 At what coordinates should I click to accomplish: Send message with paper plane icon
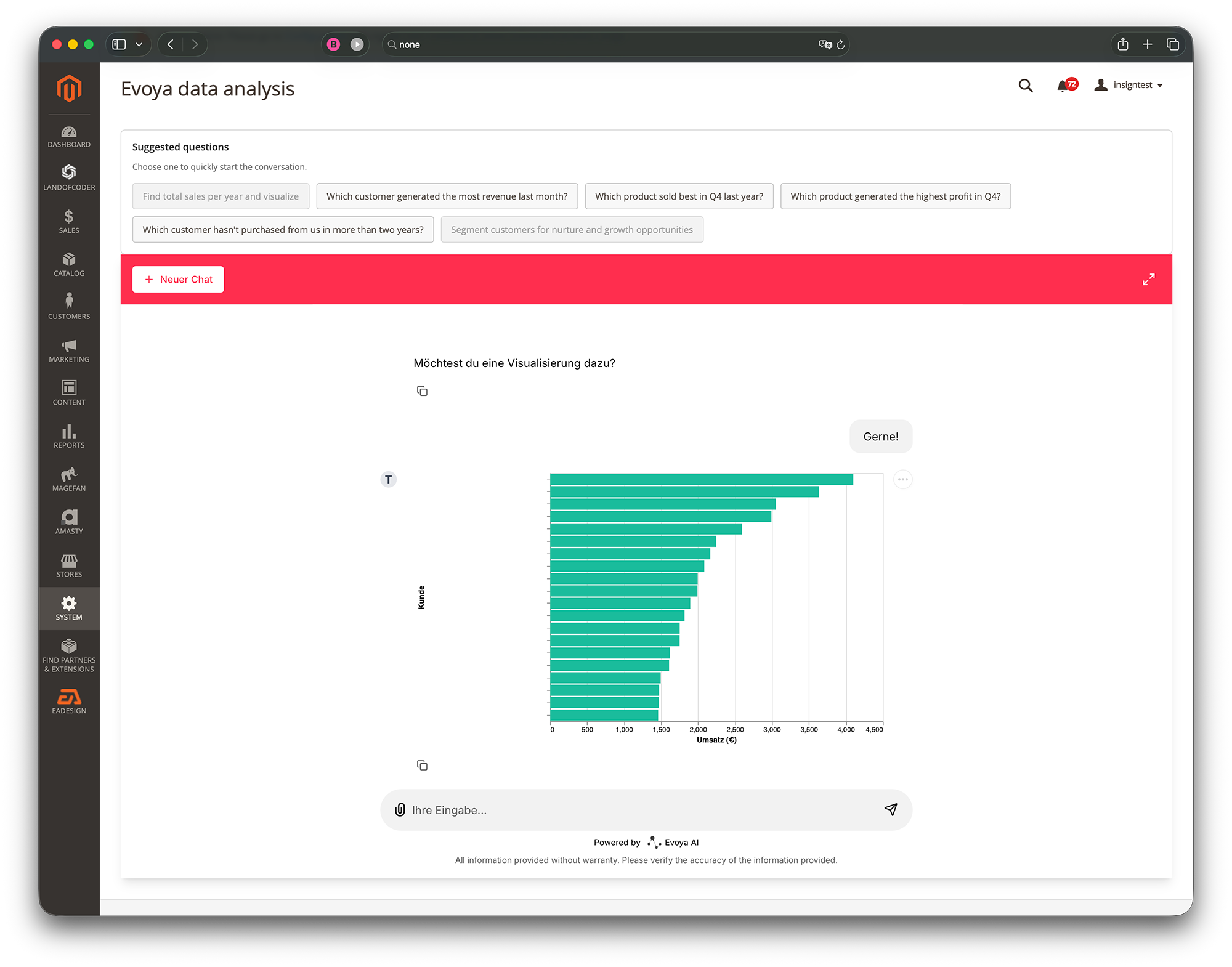pyautogui.click(x=891, y=809)
